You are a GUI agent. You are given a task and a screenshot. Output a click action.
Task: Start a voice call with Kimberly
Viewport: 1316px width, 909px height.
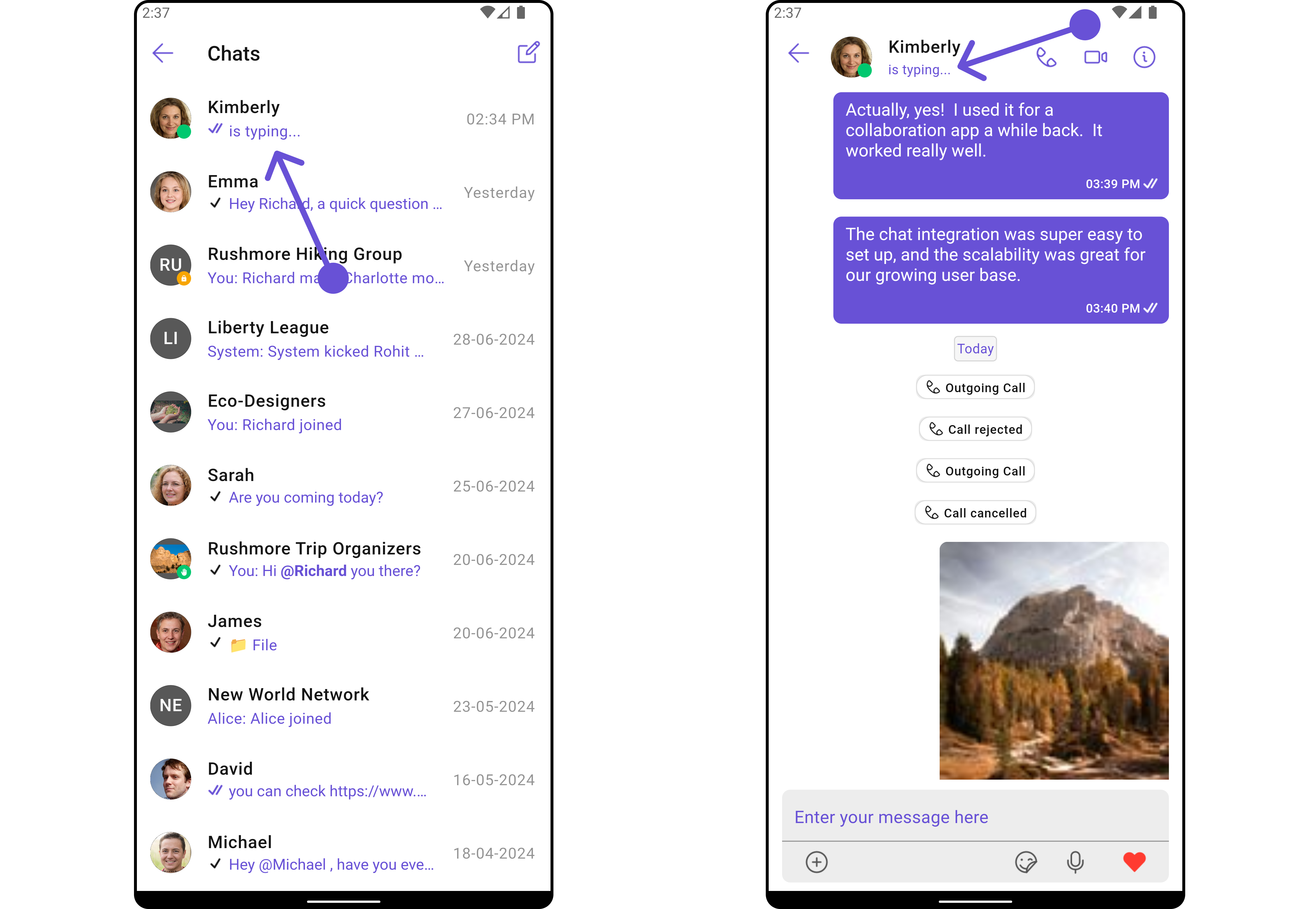point(1045,57)
